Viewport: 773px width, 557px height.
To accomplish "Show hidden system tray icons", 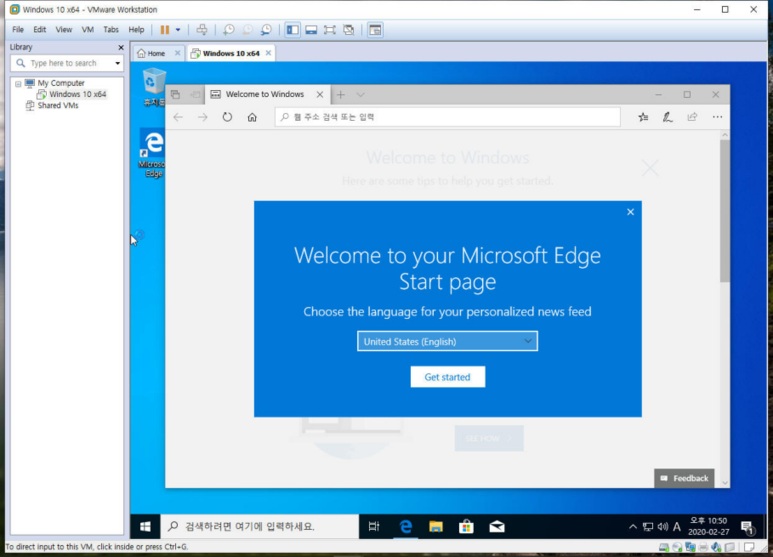I will point(632,527).
